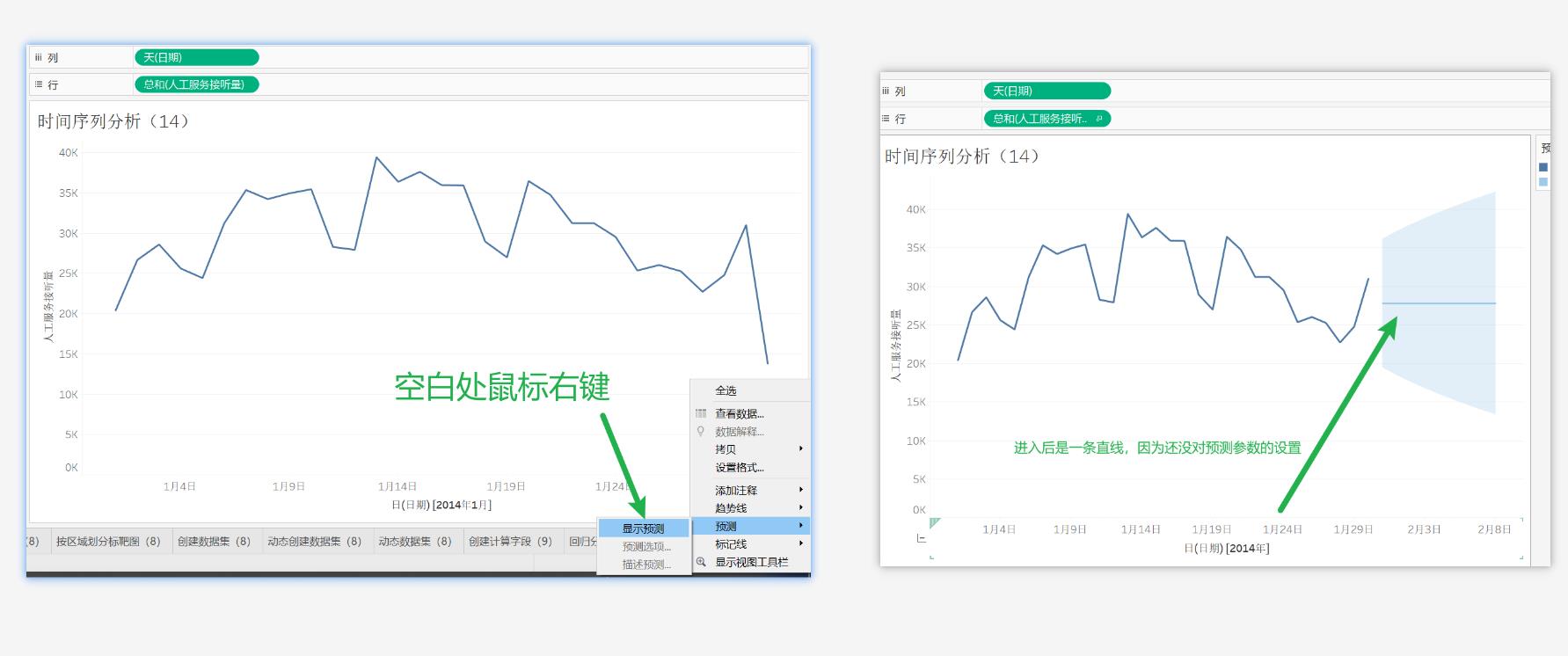1568x656 pixels.
Task: Click the 日(日期) [2014年1月] axis title
Action: tap(441, 505)
